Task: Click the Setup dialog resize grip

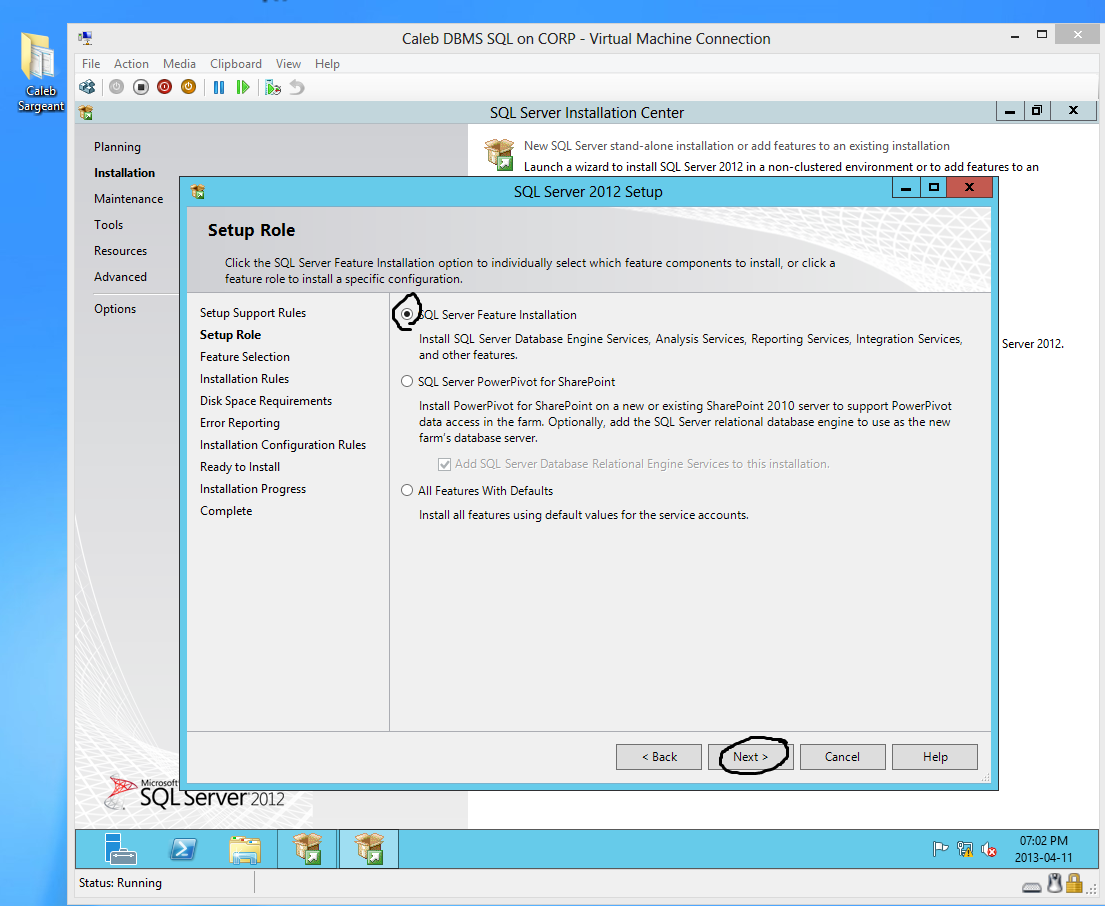Action: point(985,777)
